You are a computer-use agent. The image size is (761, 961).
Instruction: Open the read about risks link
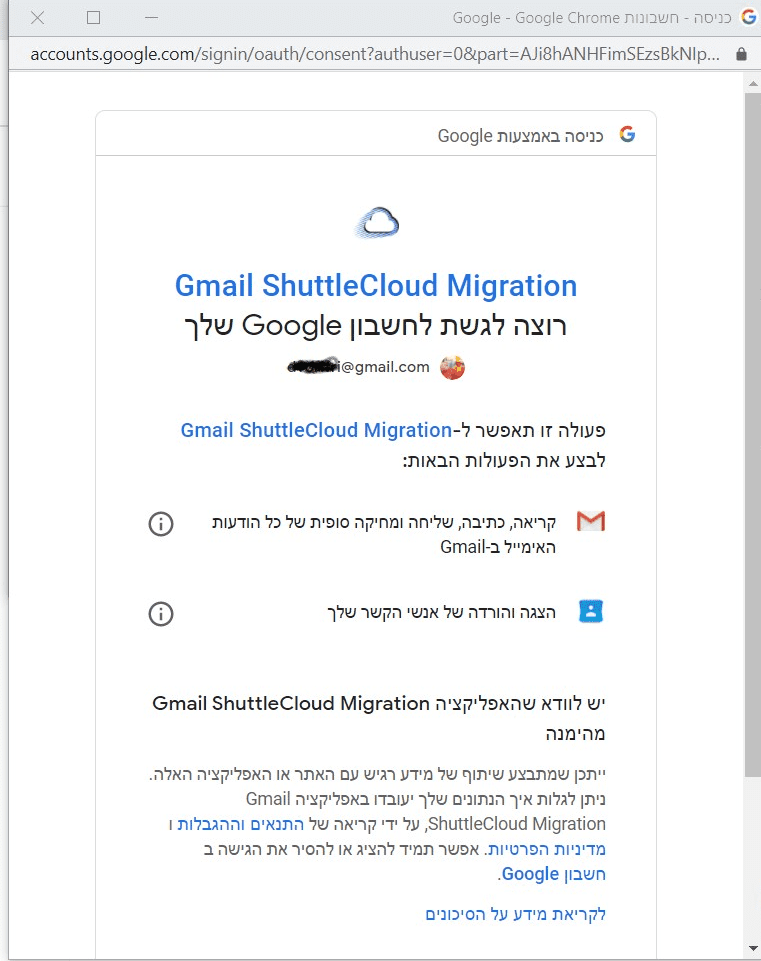coord(516,914)
